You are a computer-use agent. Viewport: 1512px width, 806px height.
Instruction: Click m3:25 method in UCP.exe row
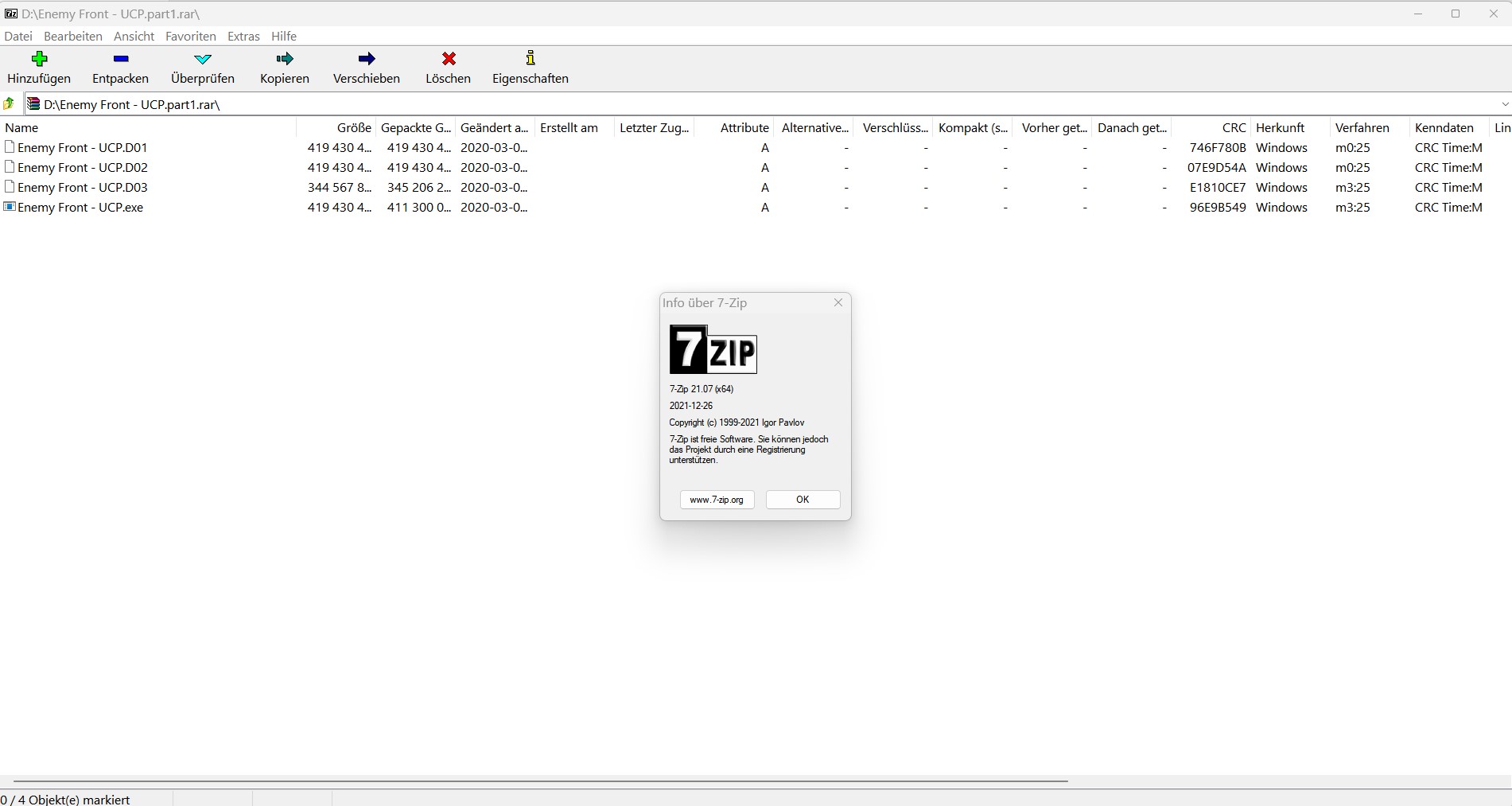tap(1353, 207)
